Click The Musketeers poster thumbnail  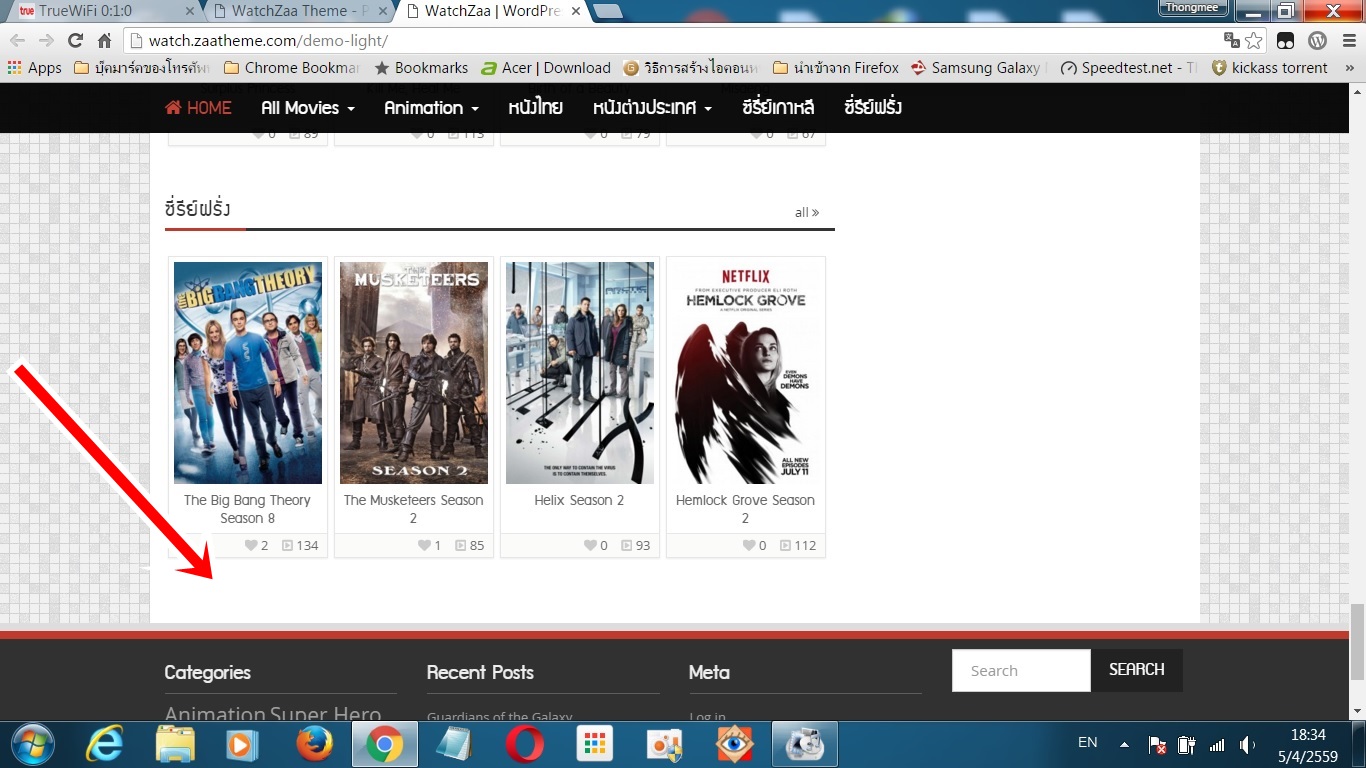point(414,373)
